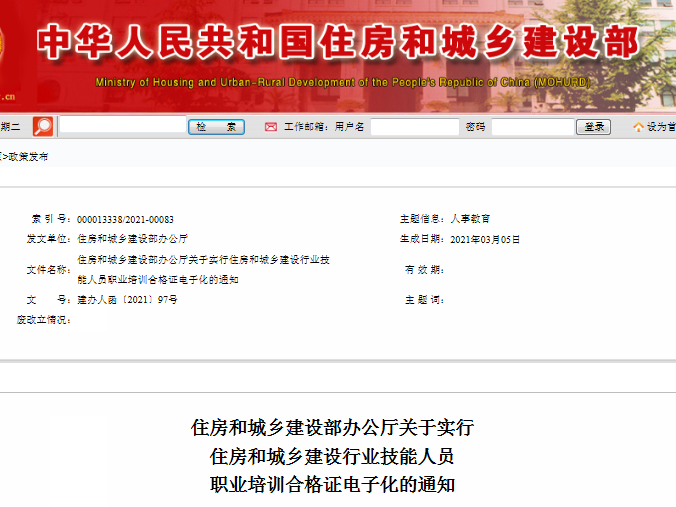
Task: Click the 有效期 label
Action: pyautogui.click(x=424, y=270)
